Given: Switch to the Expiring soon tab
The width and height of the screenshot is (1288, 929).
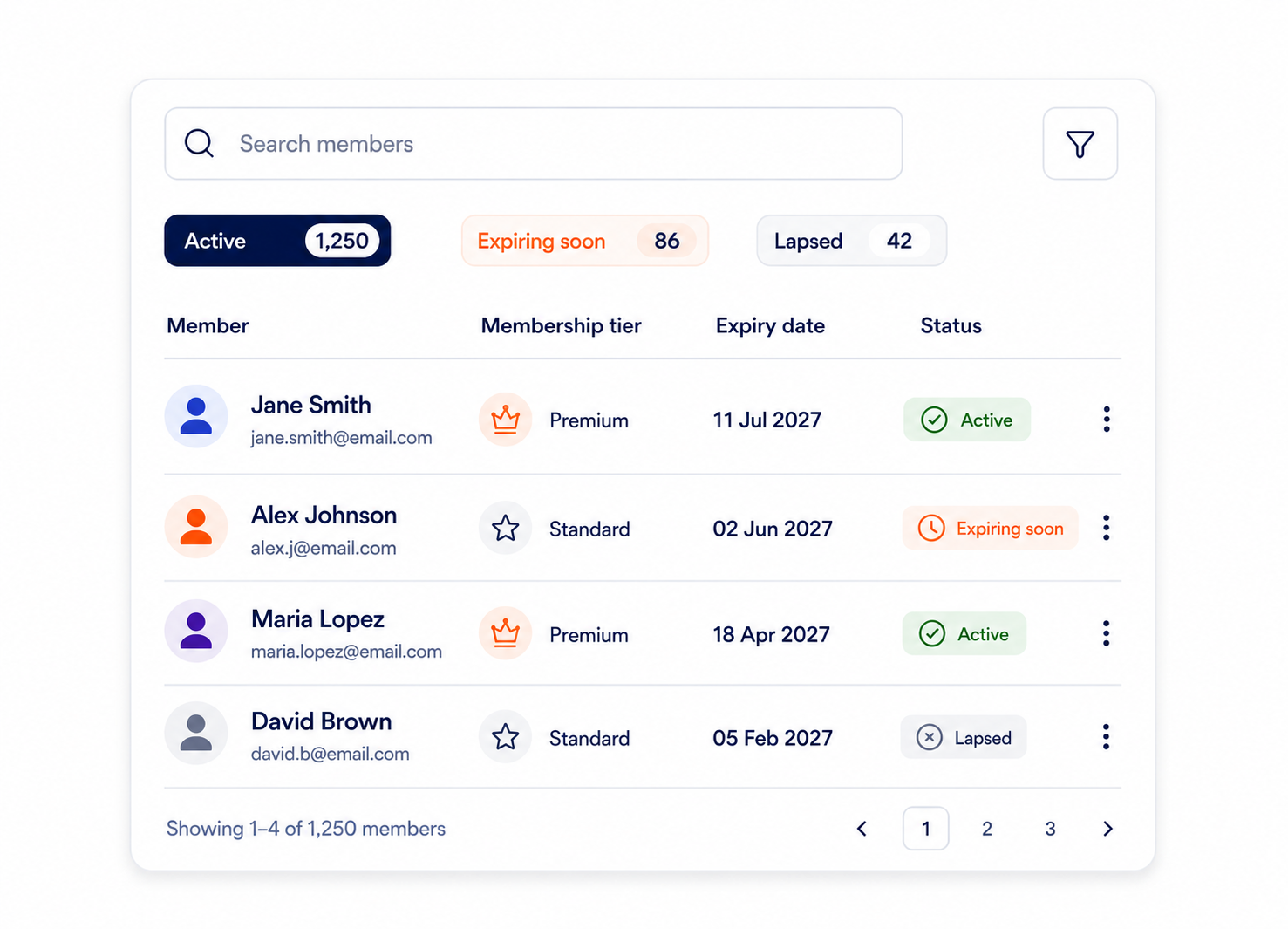Looking at the screenshot, I should pyautogui.click(x=584, y=241).
